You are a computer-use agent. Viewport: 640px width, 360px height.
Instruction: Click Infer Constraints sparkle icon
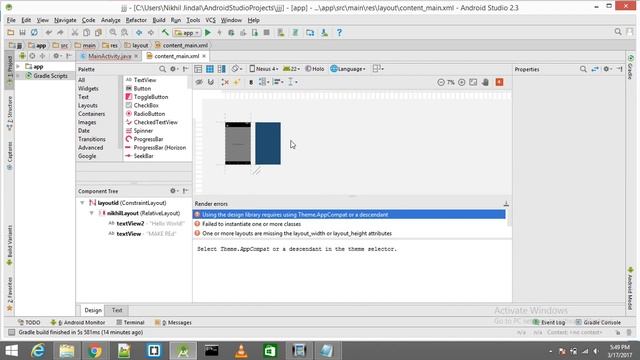(x=236, y=82)
